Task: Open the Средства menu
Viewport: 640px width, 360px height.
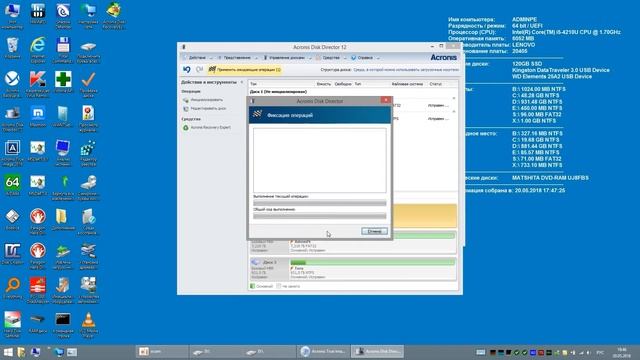Action: 331,58
